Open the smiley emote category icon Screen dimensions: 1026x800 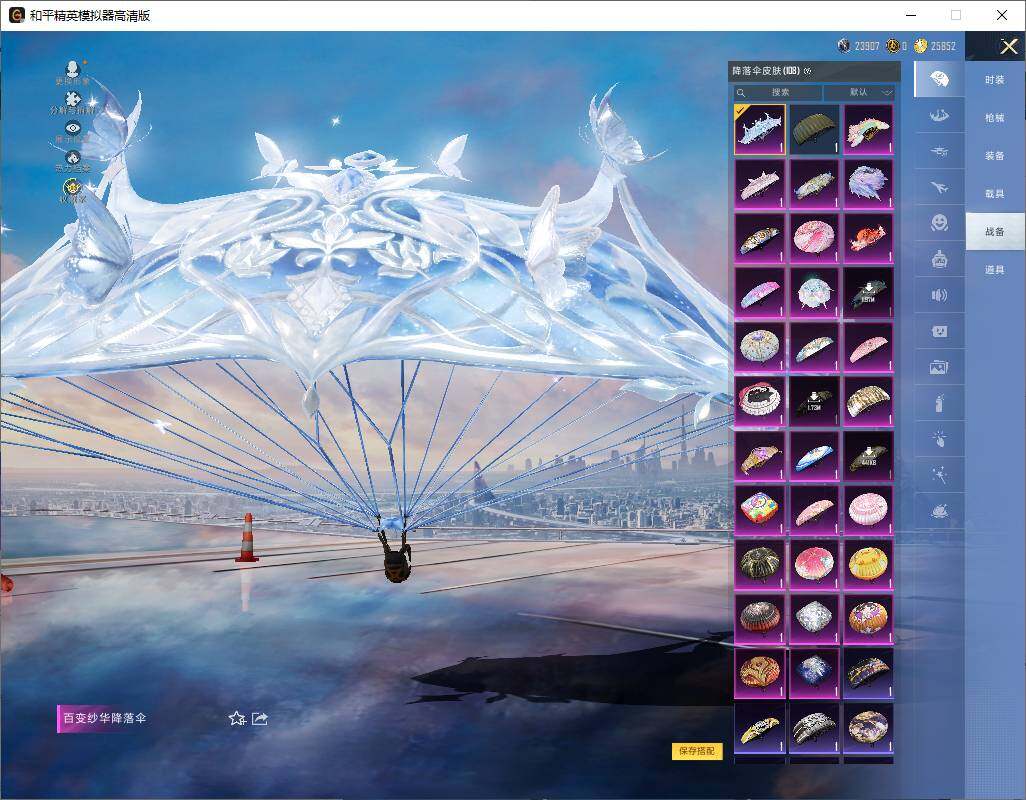939,224
